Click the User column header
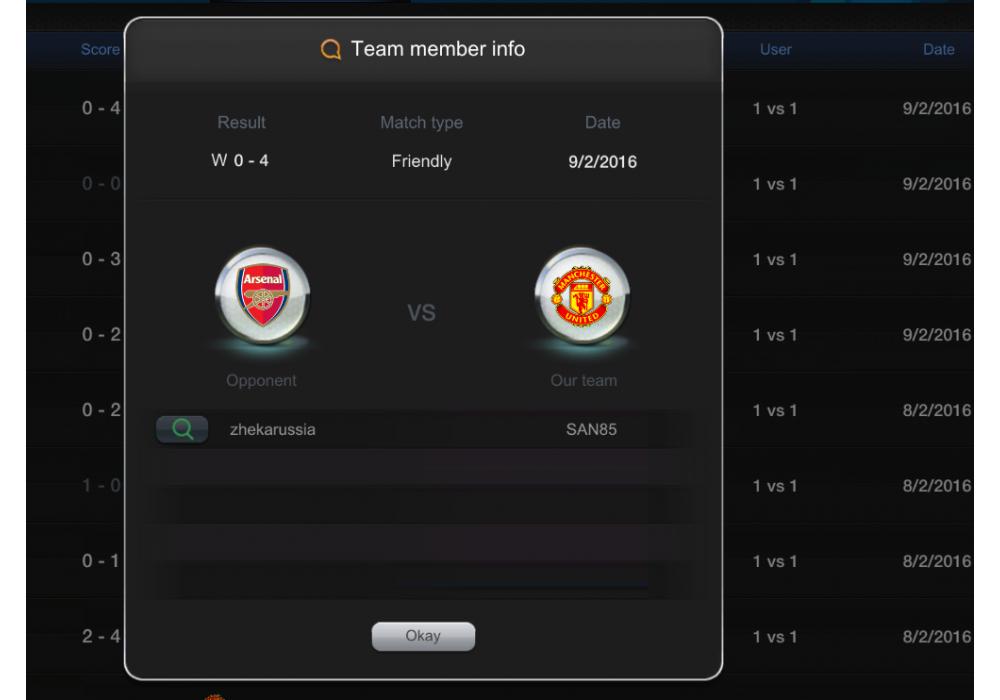 click(776, 50)
